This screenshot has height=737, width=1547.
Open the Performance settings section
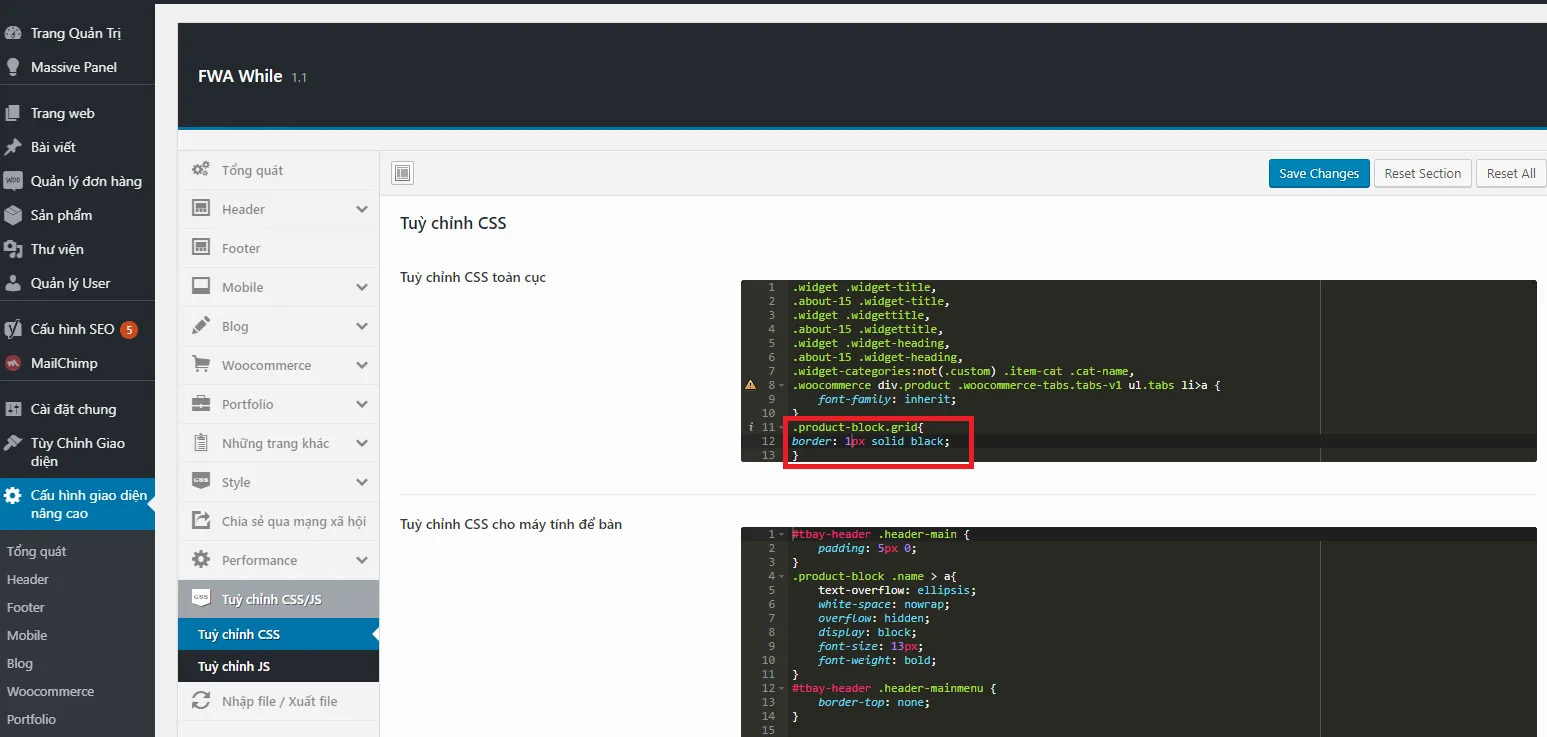pyautogui.click(x=259, y=560)
